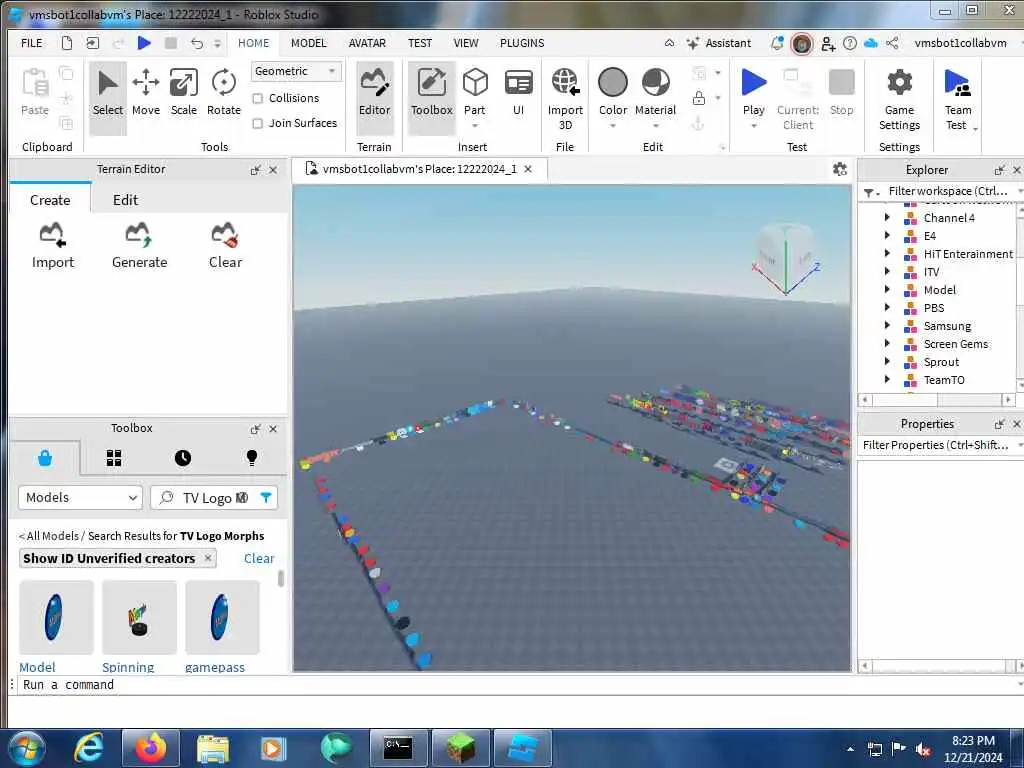
Task: Click the Clear filters link
Action: pyautogui.click(x=259, y=558)
